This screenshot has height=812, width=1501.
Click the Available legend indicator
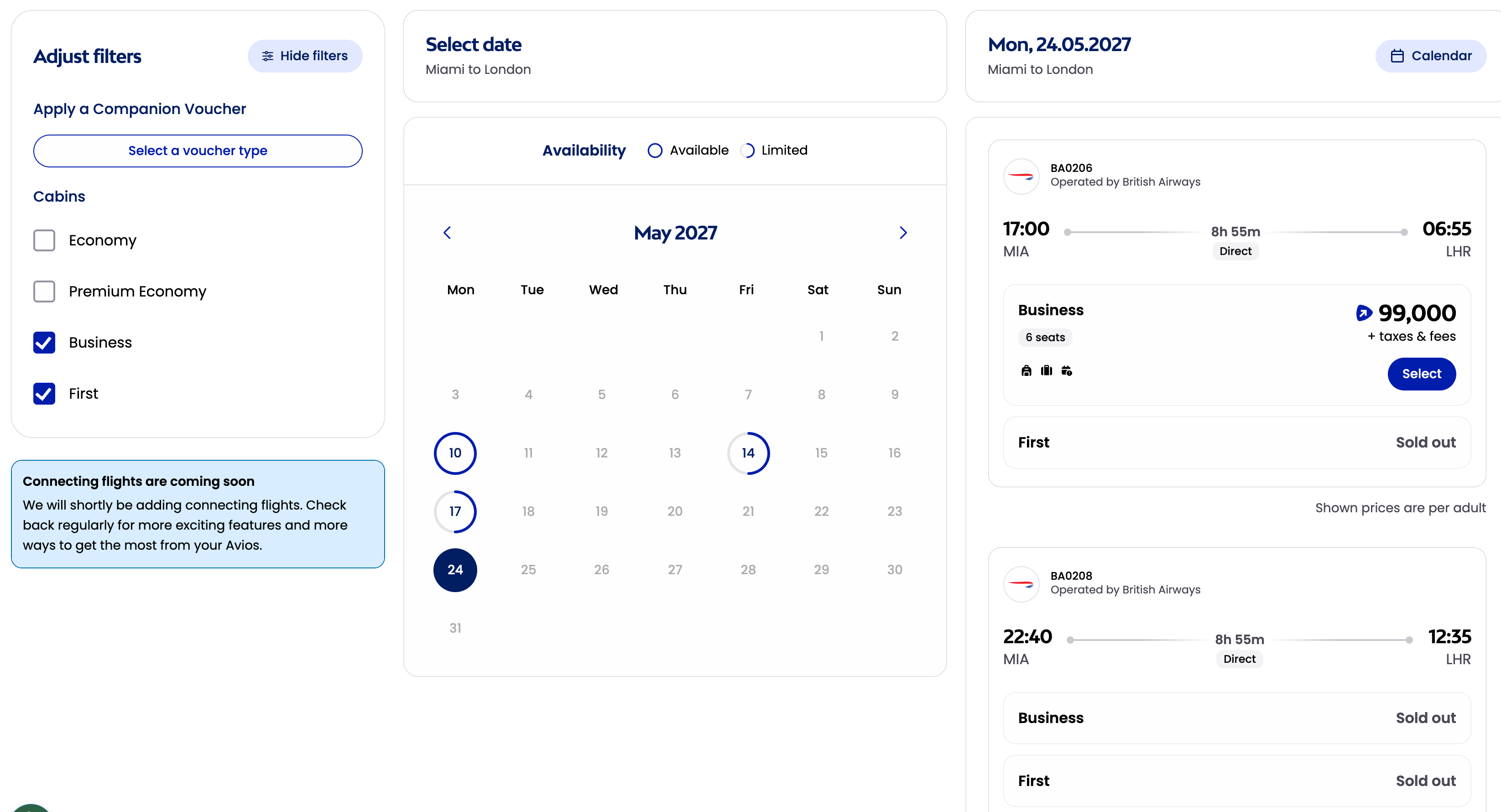click(655, 150)
